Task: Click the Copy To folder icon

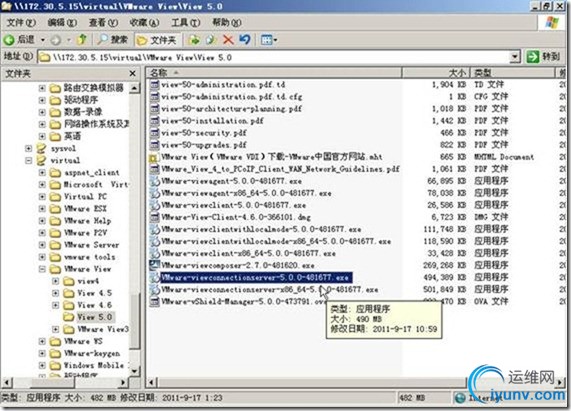Action: (211, 40)
